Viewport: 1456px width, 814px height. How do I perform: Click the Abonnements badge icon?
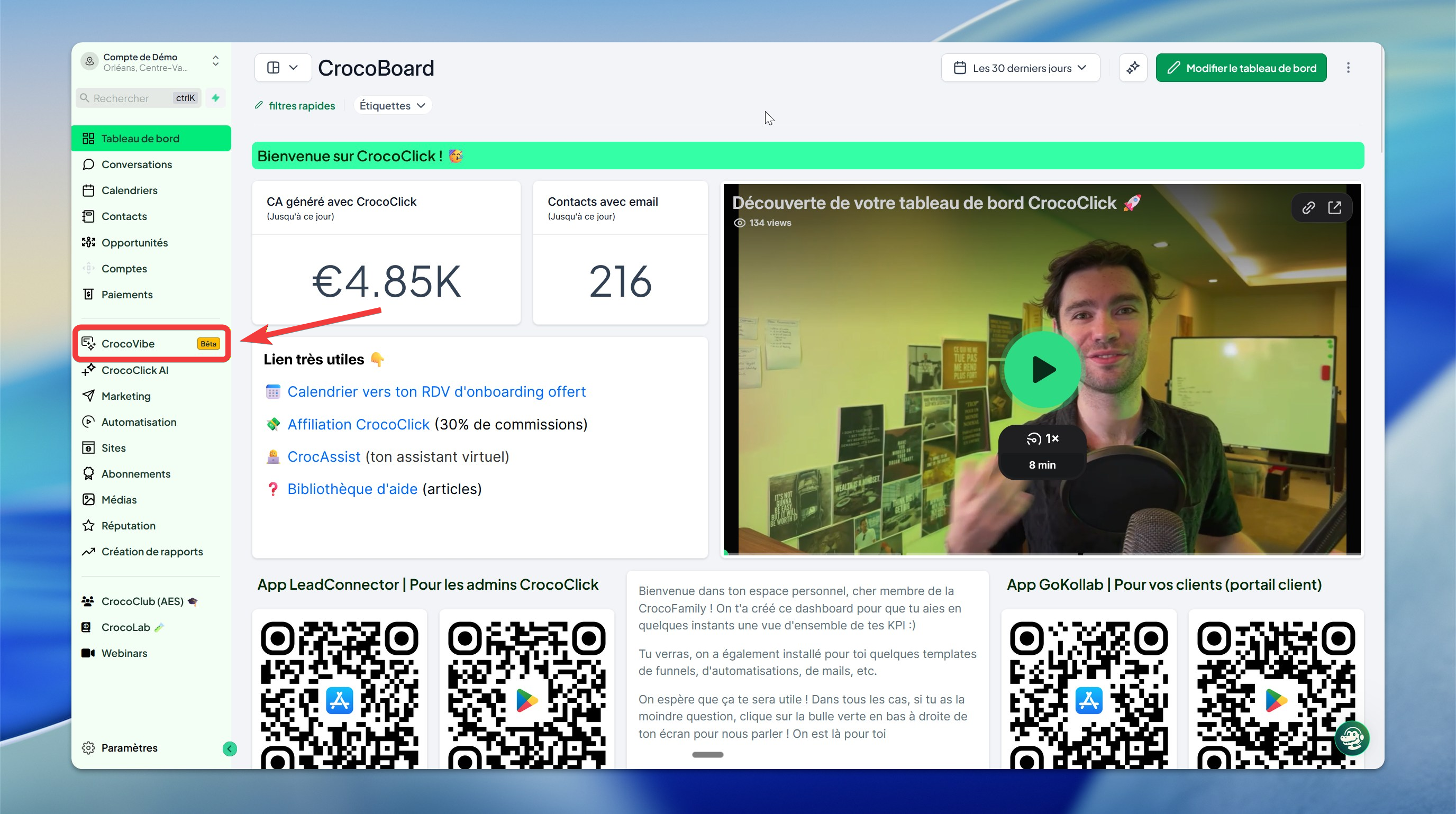(x=88, y=473)
